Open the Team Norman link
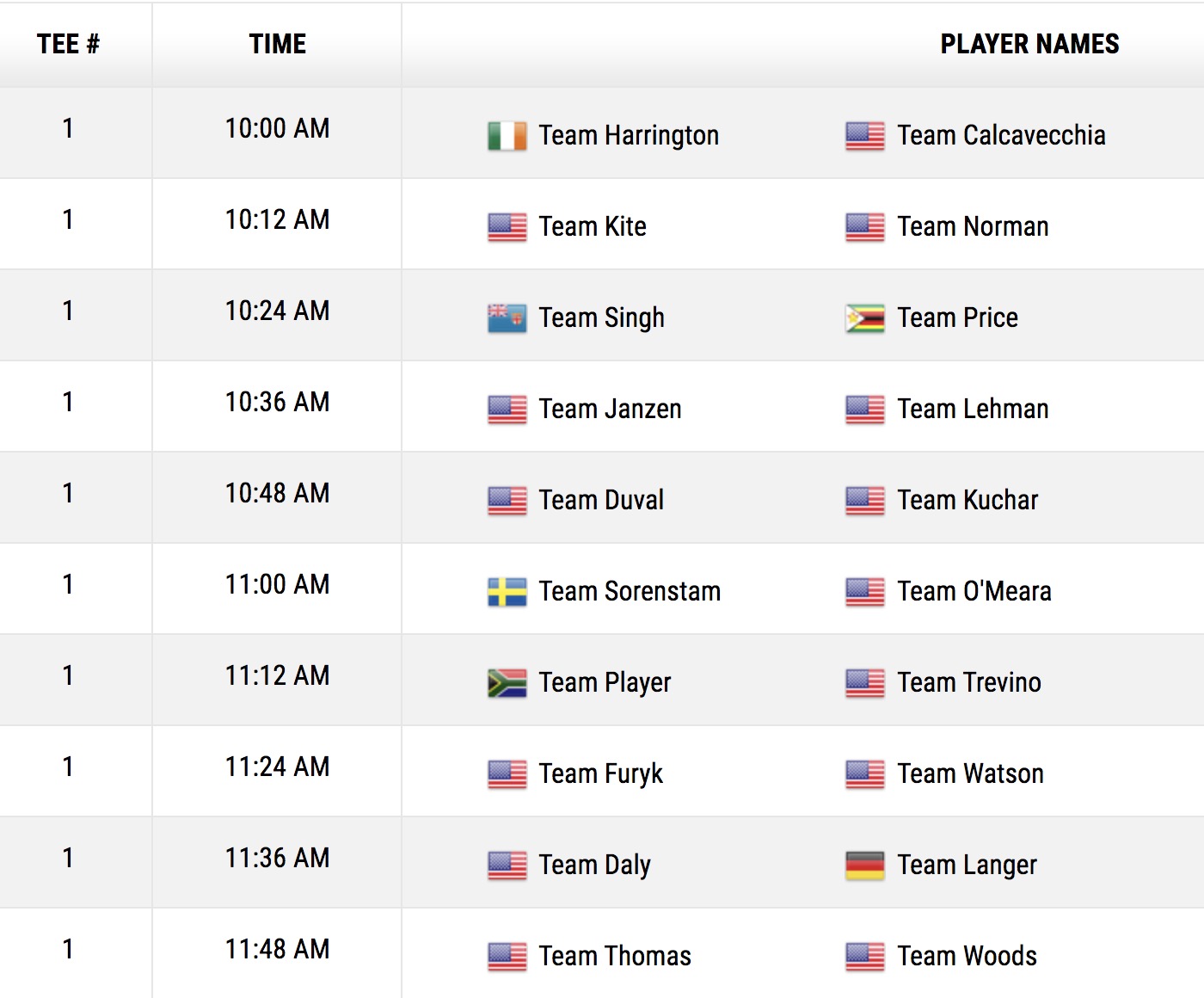This screenshot has width=1204, height=998. click(973, 226)
